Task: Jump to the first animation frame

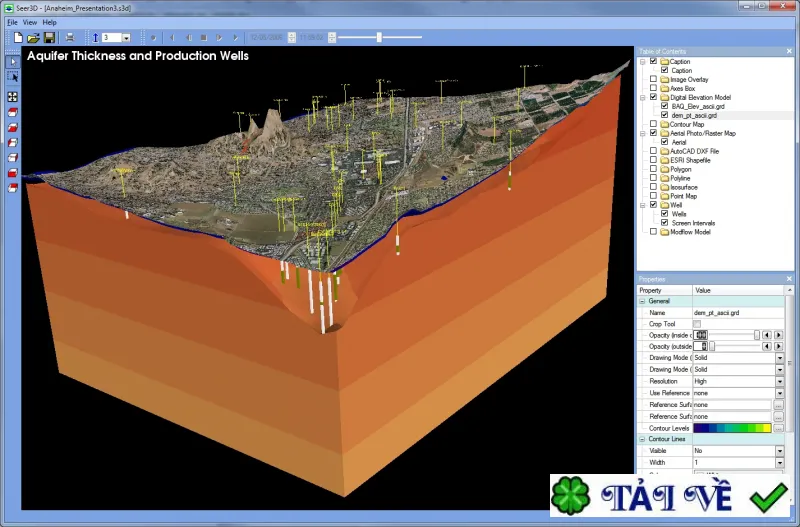Action: point(172,38)
